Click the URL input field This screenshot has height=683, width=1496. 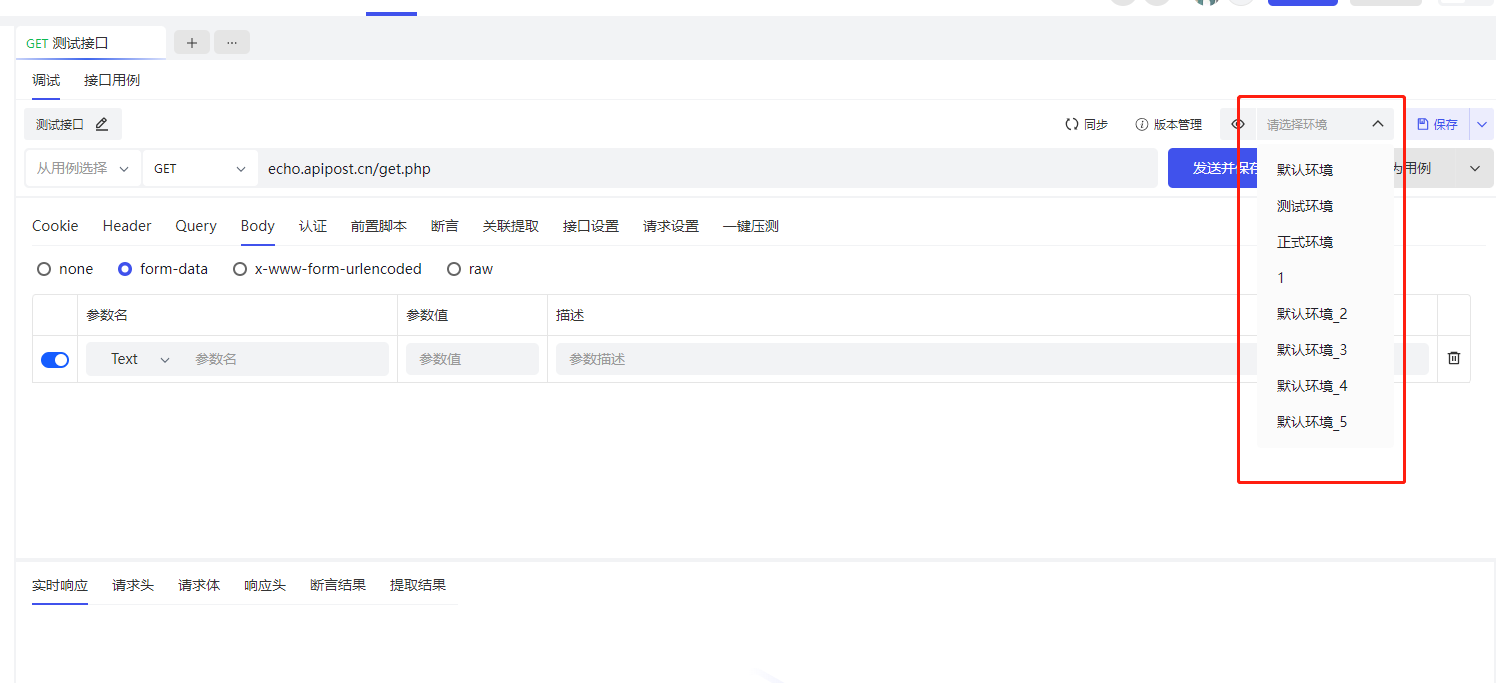point(700,169)
